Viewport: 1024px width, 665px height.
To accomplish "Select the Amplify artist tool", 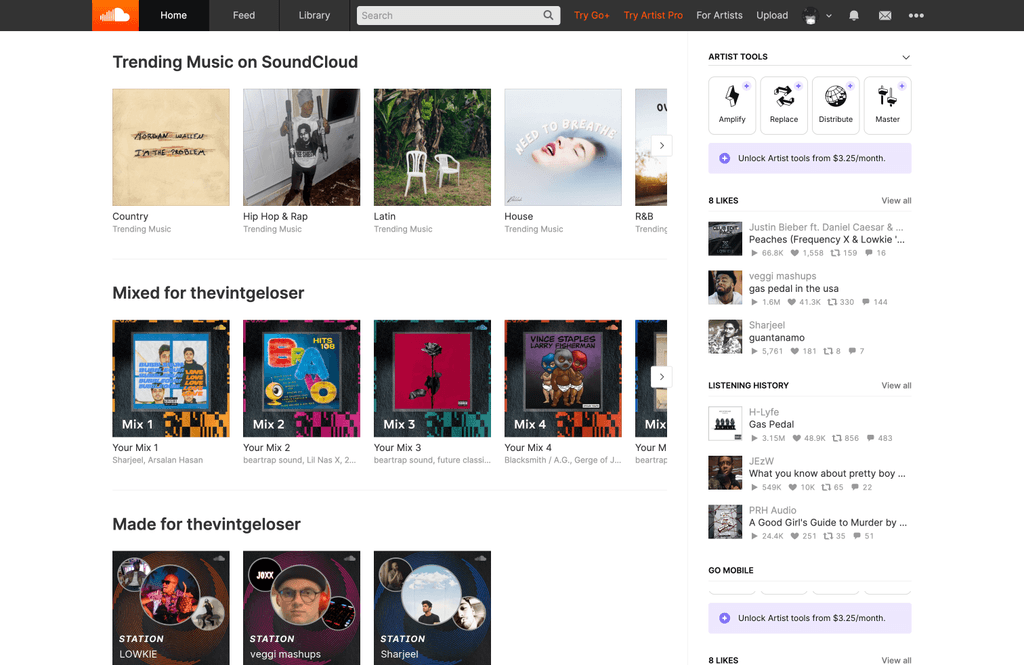I will point(732,105).
